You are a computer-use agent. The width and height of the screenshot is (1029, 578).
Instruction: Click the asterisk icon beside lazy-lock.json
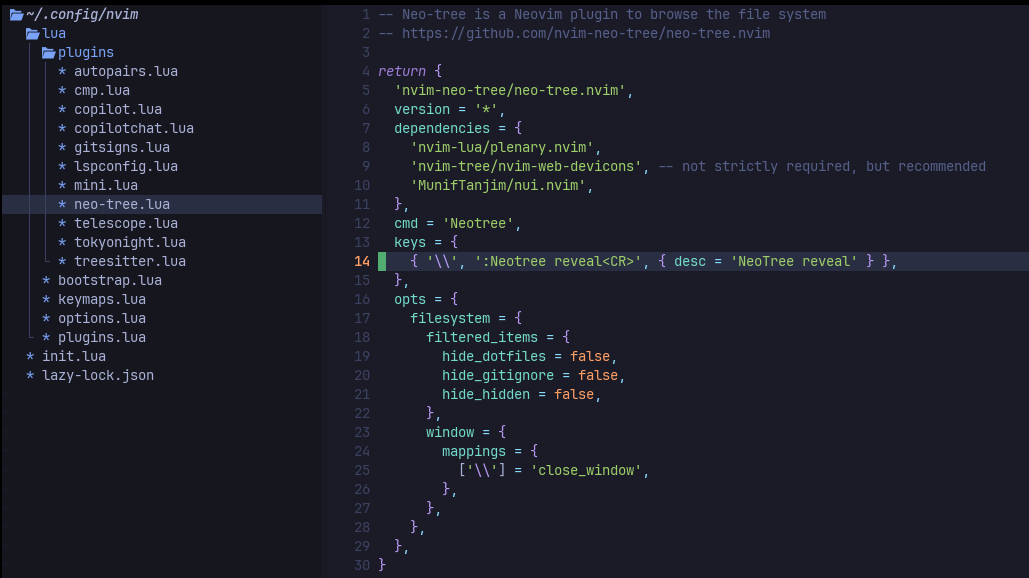[x=30, y=376]
